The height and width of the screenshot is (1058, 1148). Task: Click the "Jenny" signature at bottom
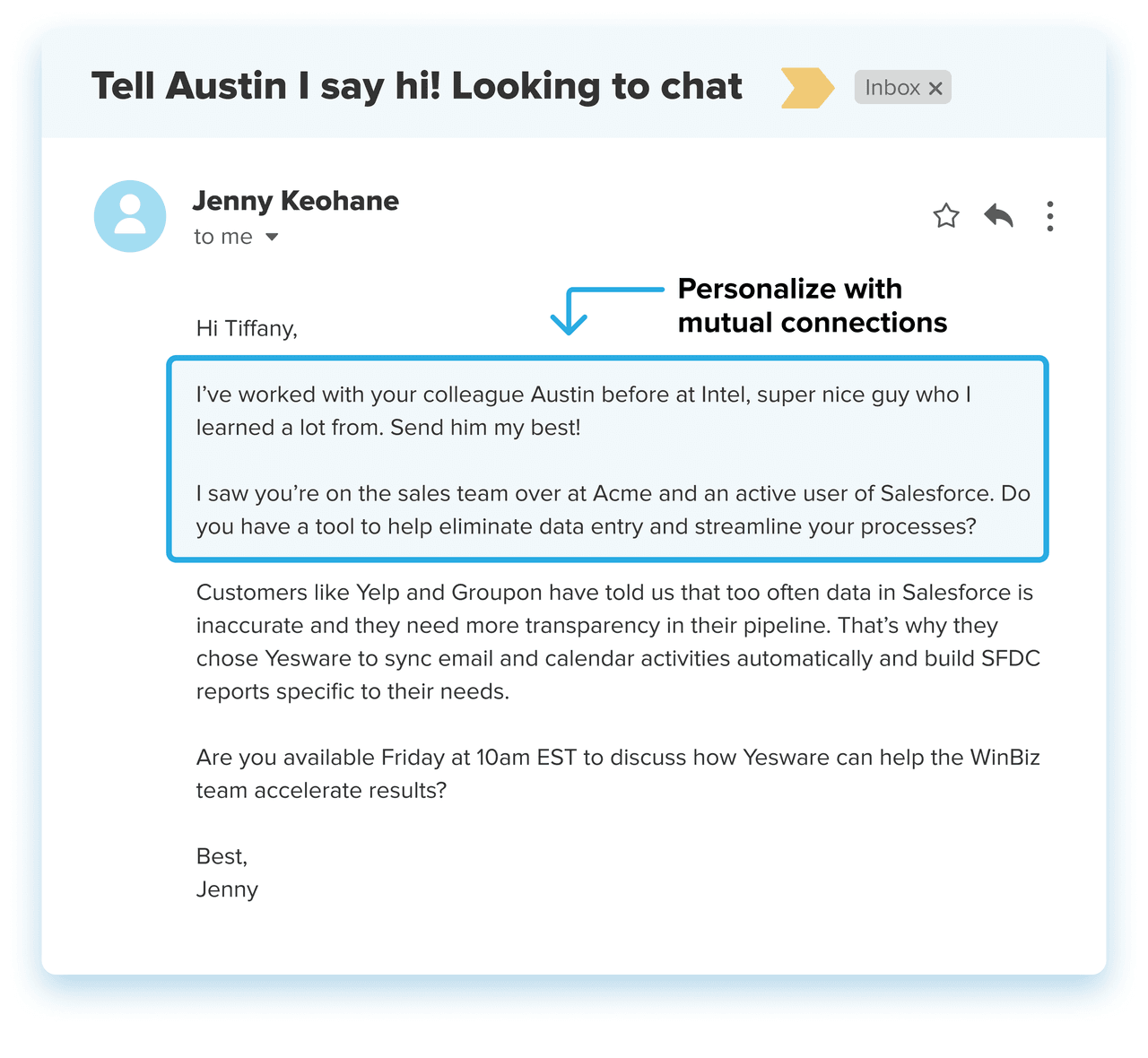[227, 889]
